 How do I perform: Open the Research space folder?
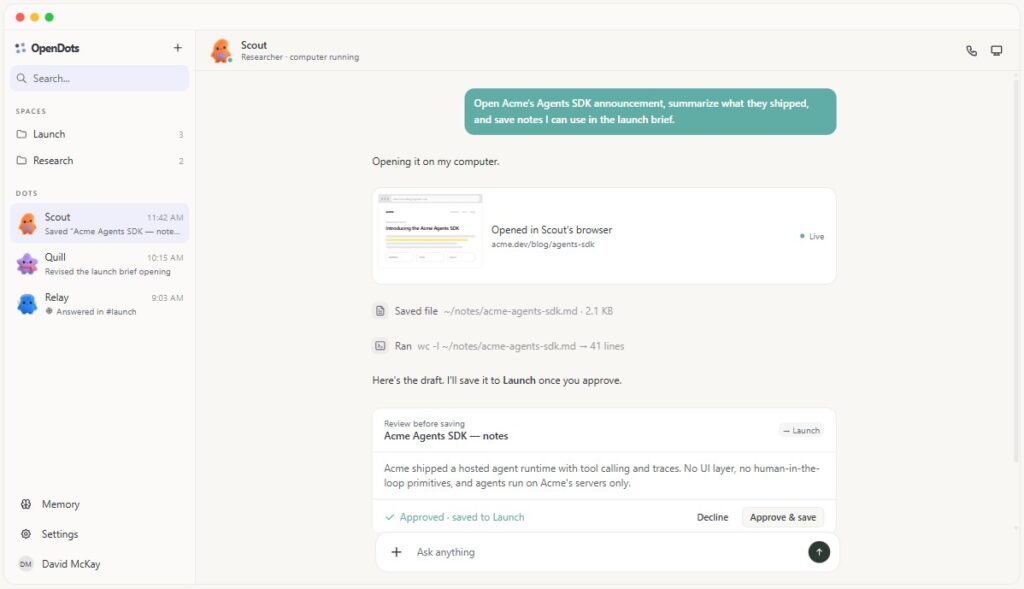99,161
